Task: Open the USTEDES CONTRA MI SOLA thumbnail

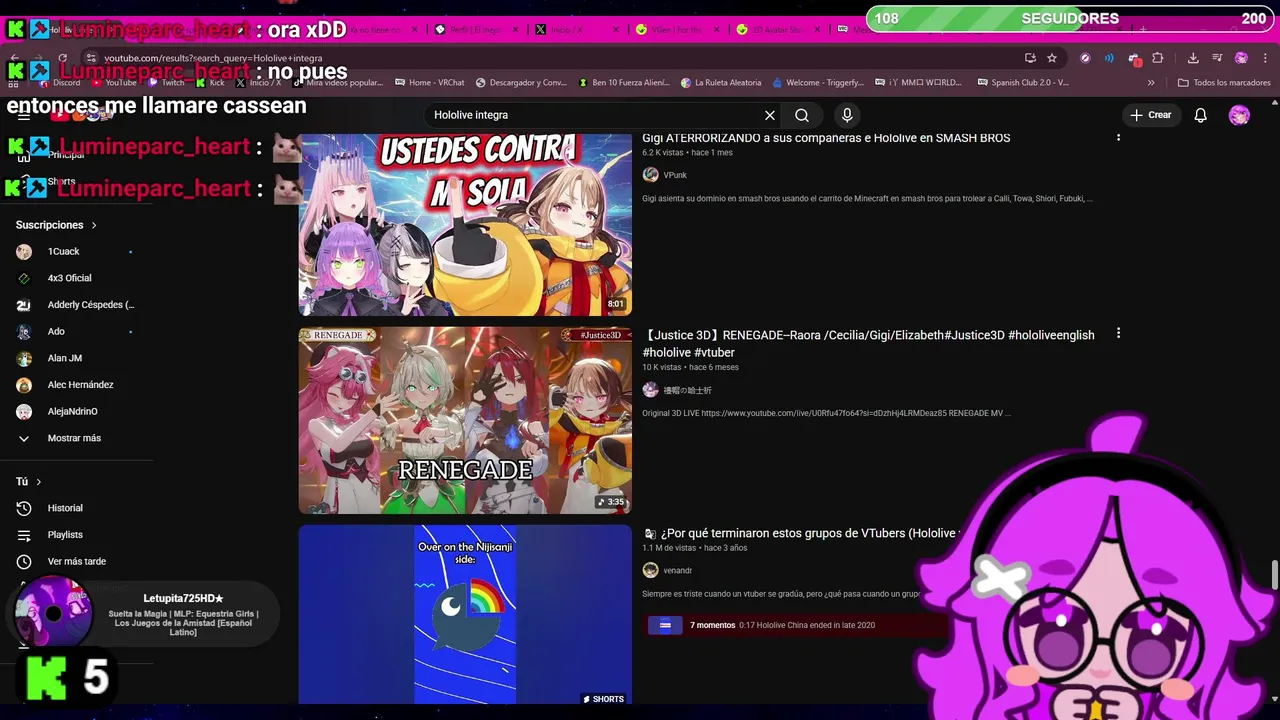Action: pos(465,224)
